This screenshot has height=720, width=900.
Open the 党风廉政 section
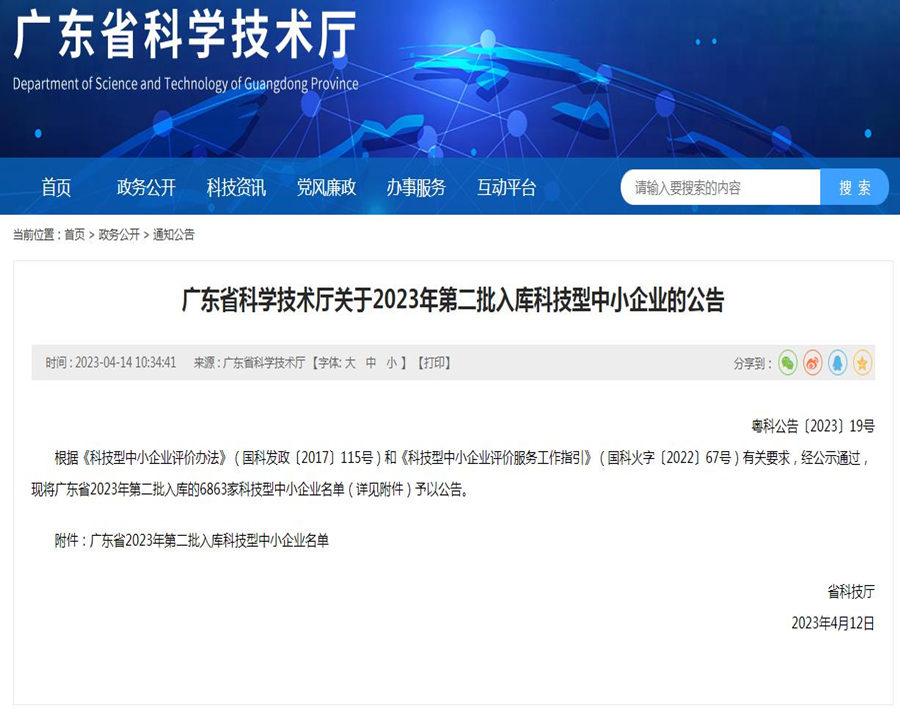(x=327, y=187)
